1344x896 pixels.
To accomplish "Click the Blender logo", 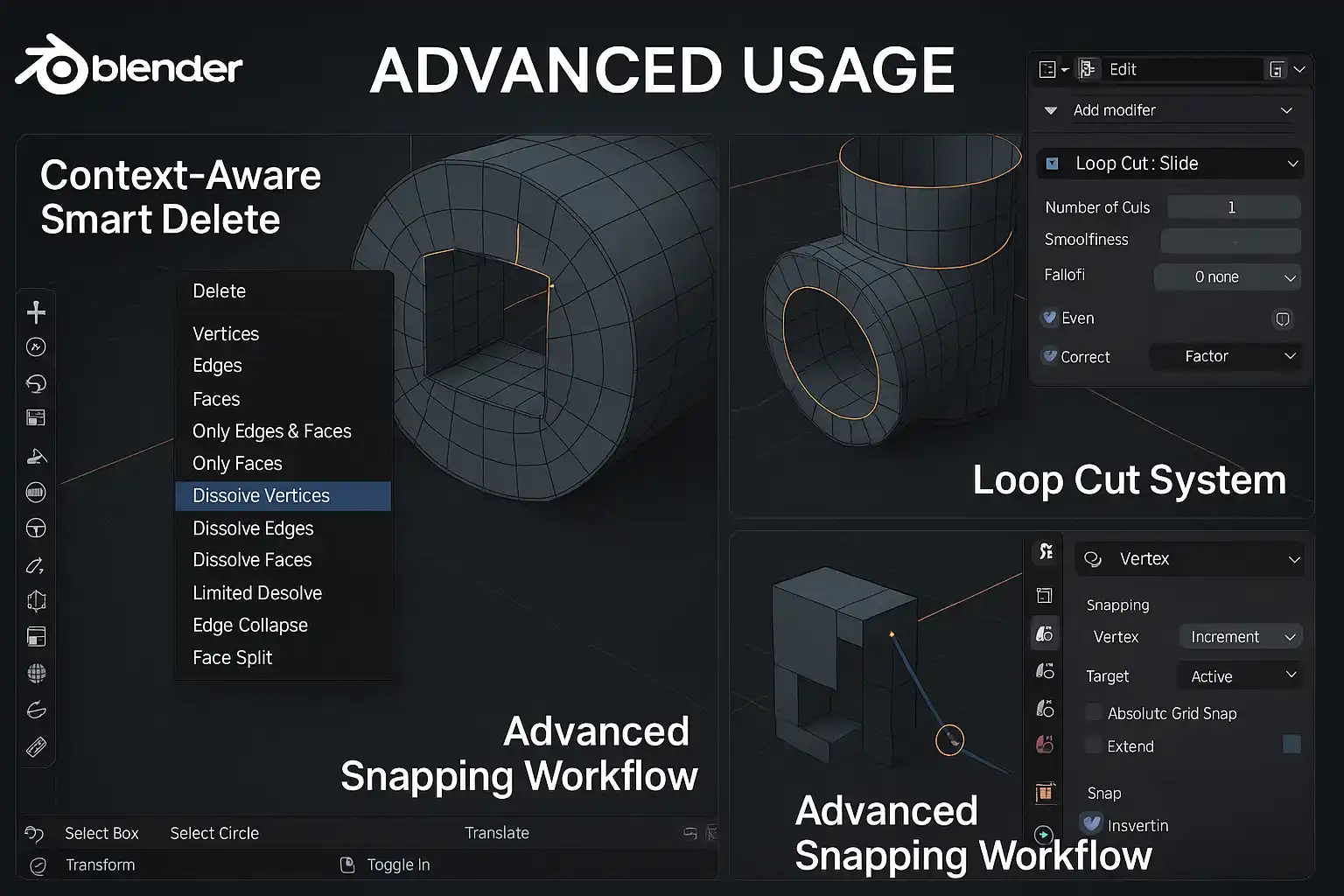I will pyautogui.click(x=129, y=66).
